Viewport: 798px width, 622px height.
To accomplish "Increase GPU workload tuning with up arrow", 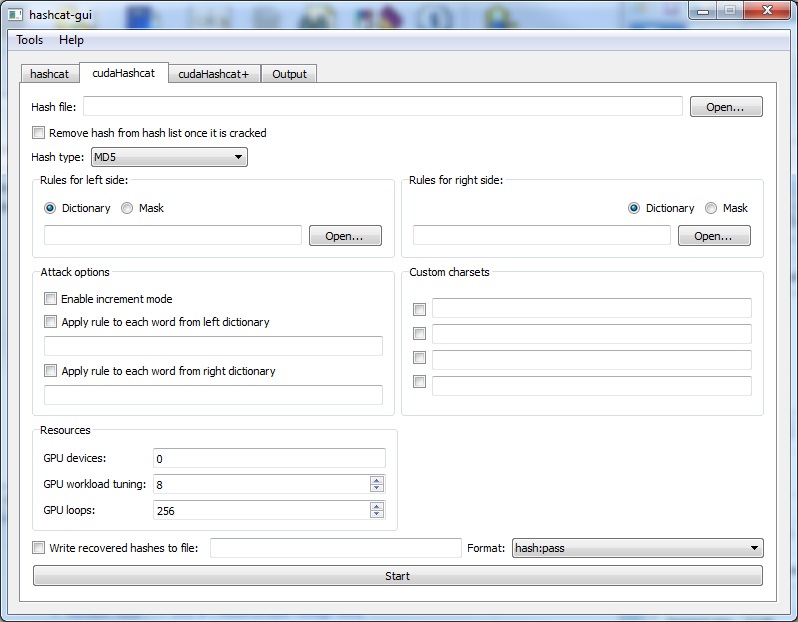I will 377,480.
